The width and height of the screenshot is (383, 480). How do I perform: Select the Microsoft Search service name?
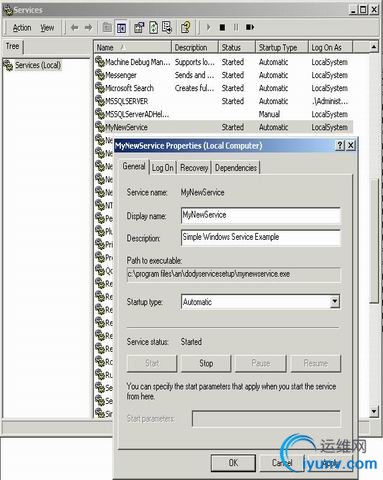pos(129,88)
